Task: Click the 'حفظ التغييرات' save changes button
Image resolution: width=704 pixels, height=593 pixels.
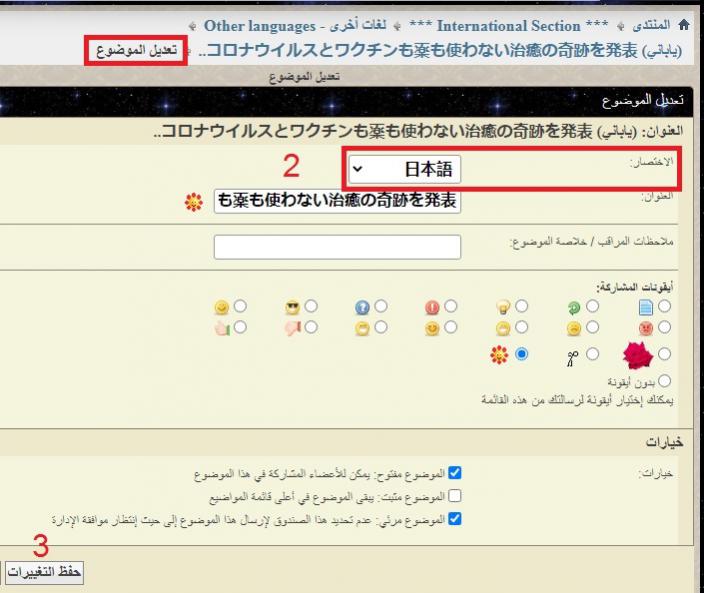Action: (x=44, y=572)
